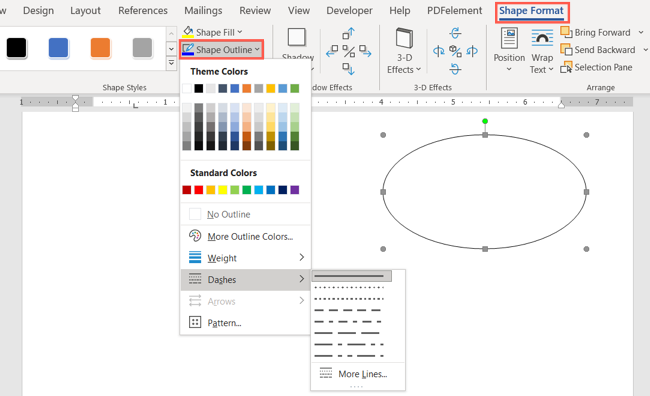
Task: Choose the long dash dot dot style
Action: (x=349, y=356)
